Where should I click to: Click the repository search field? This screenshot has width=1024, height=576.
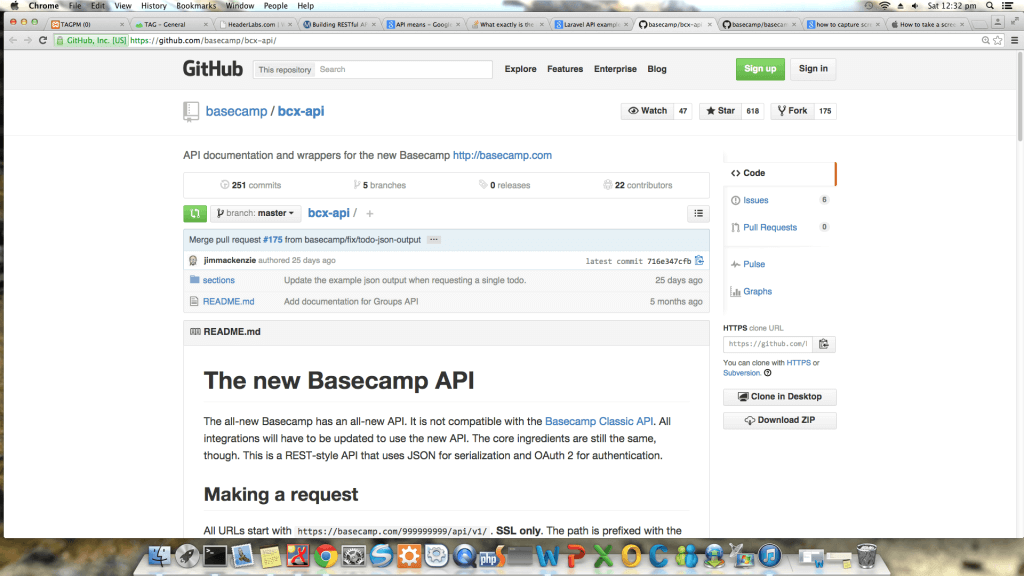click(404, 69)
